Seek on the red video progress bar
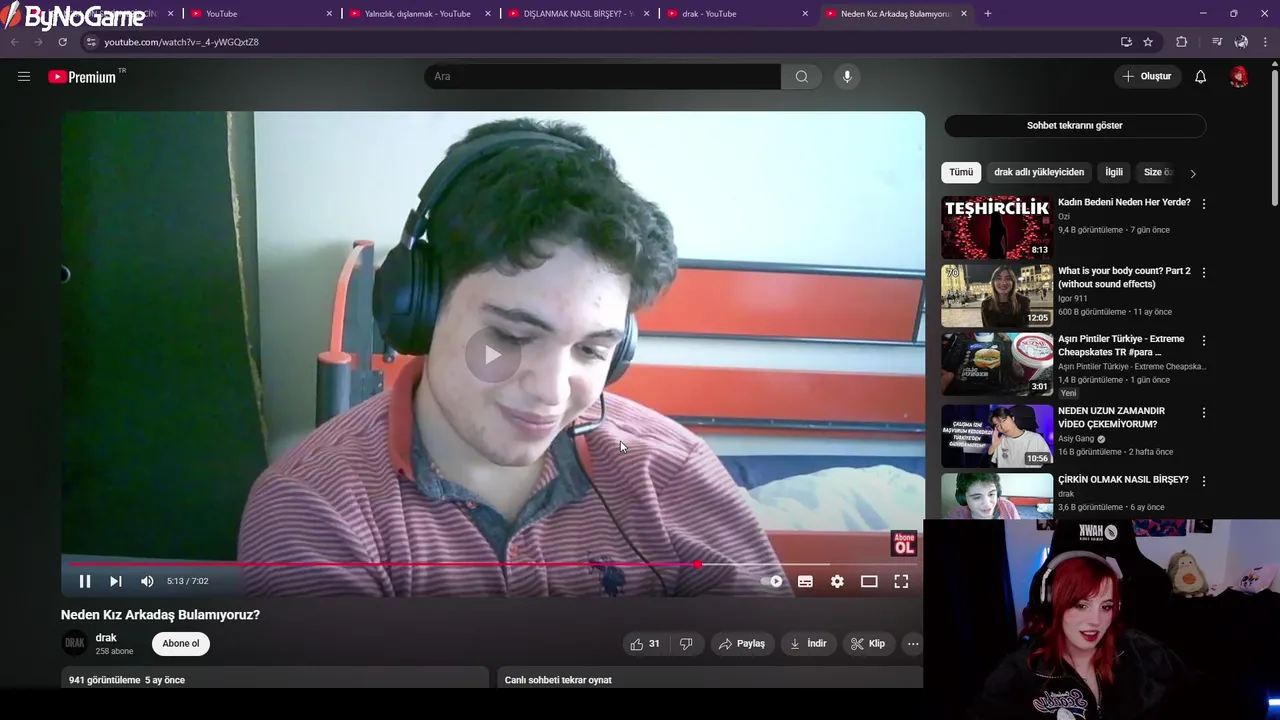 (x=493, y=565)
